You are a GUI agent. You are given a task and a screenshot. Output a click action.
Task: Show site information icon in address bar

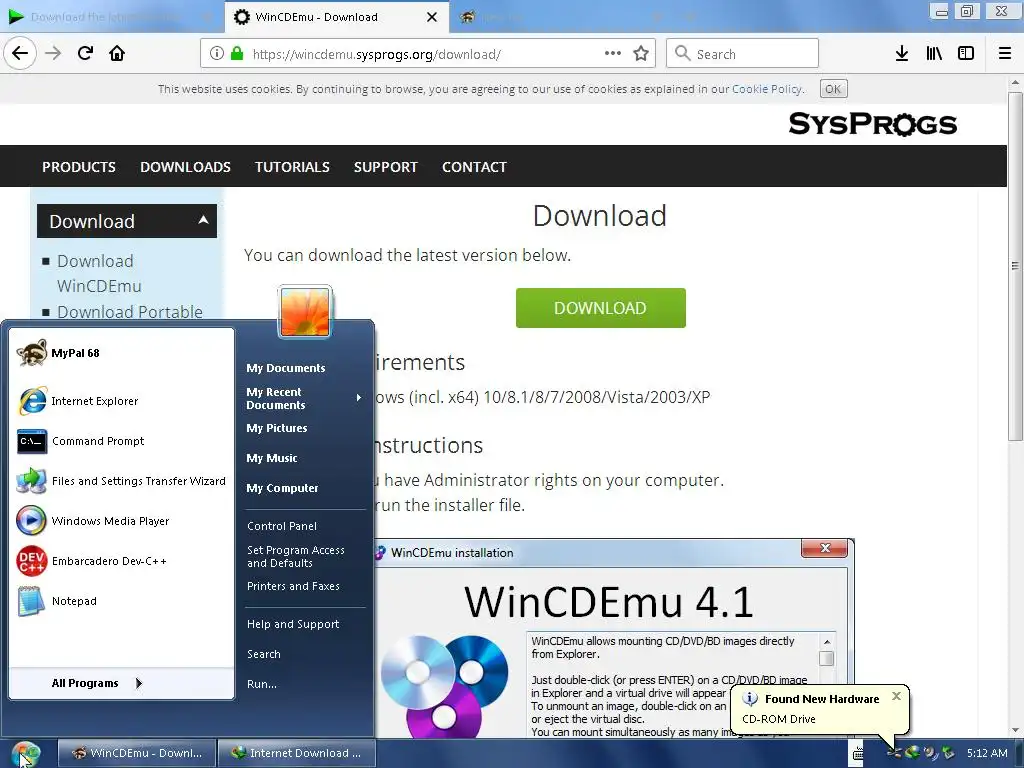click(x=217, y=54)
